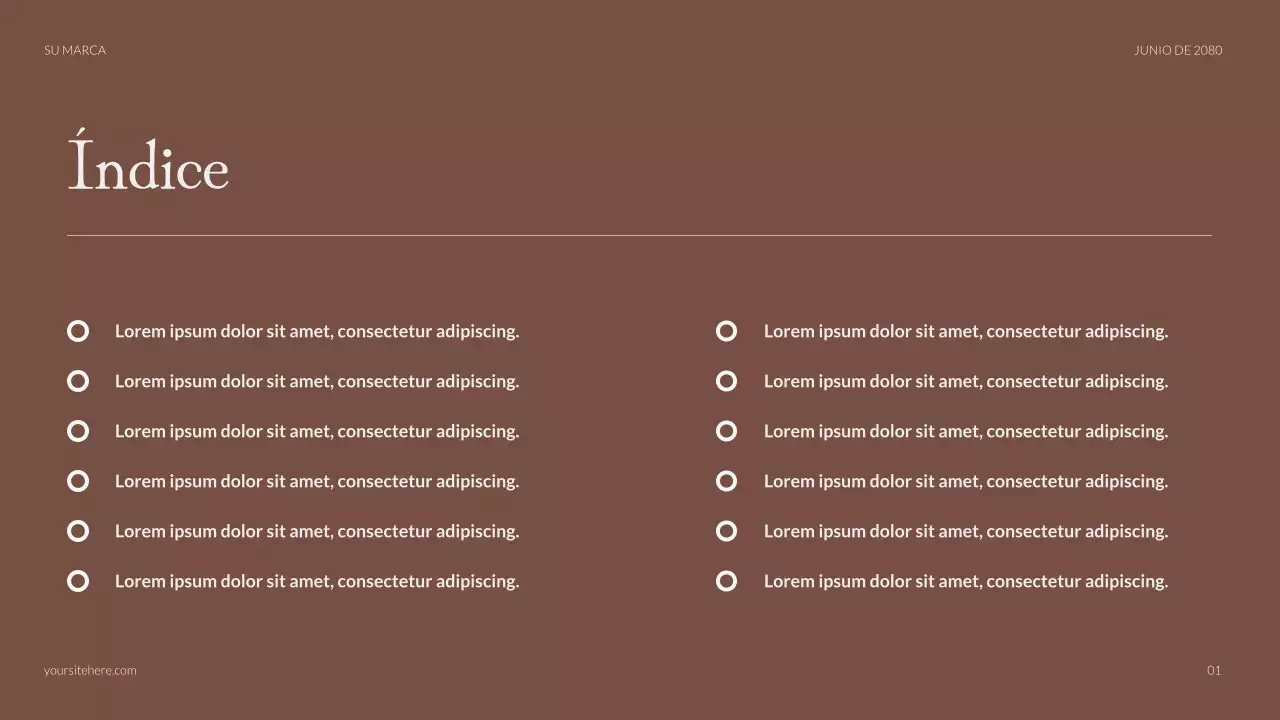This screenshot has height=720, width=1280.
Task: Select the second Lorem ipsum line in left column
Action: [x=317, y=381]
